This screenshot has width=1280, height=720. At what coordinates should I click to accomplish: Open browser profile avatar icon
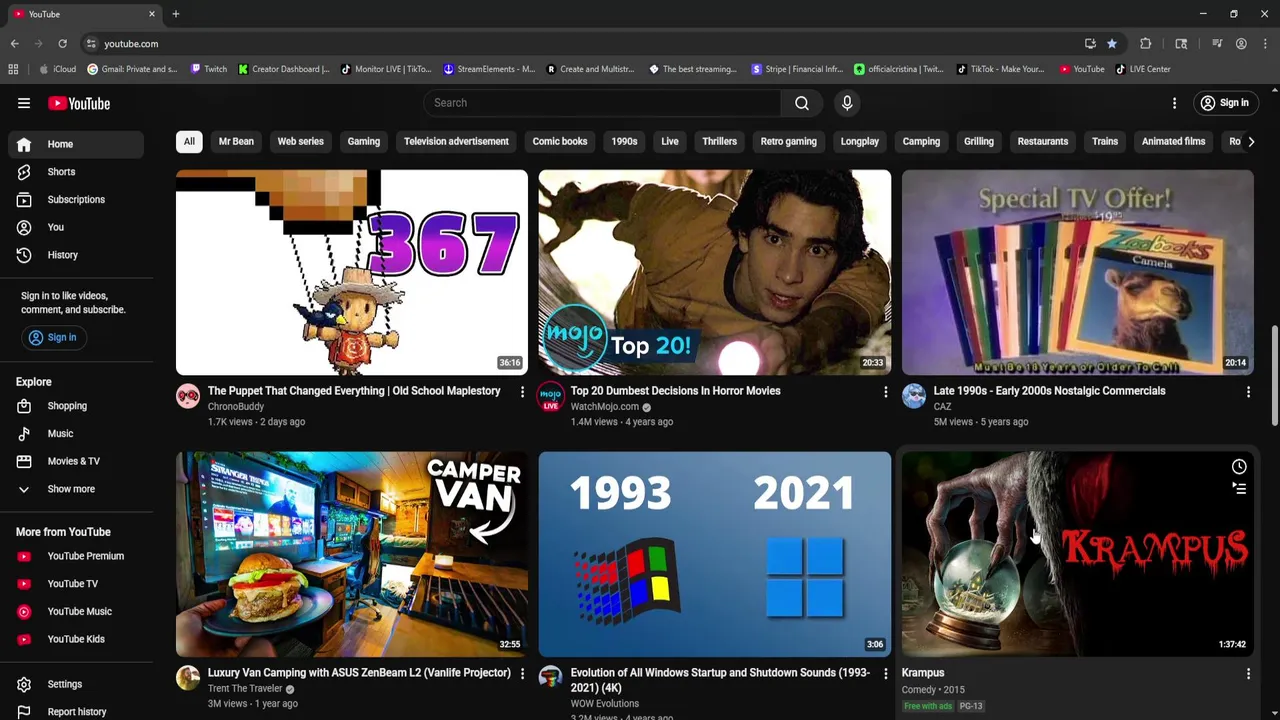pos(1241,44)
